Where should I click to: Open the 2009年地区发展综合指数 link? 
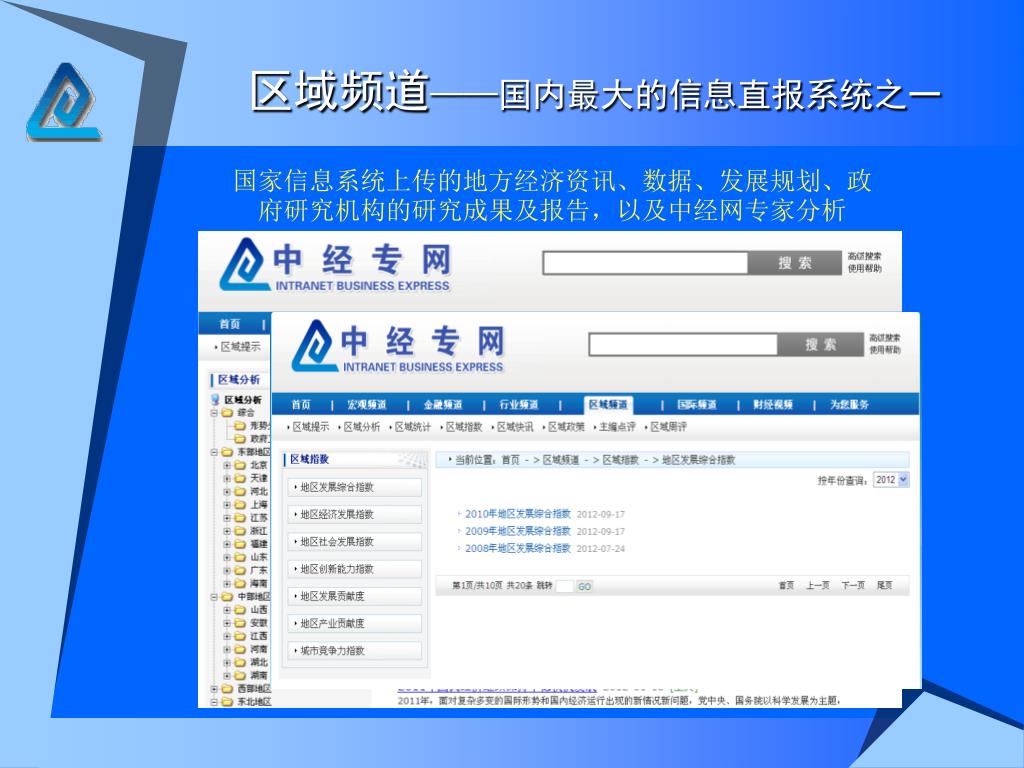pos(518,531)
